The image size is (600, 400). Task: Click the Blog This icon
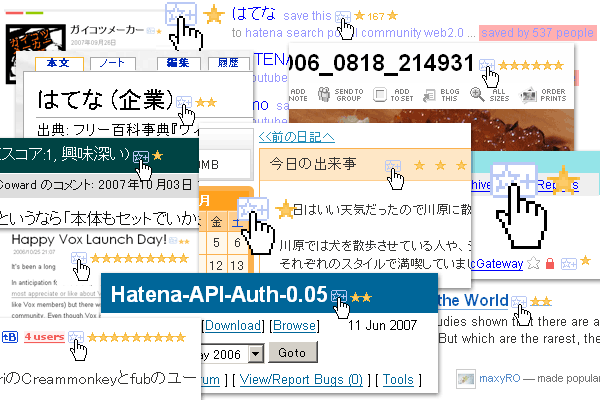click(x=429, y=95)
